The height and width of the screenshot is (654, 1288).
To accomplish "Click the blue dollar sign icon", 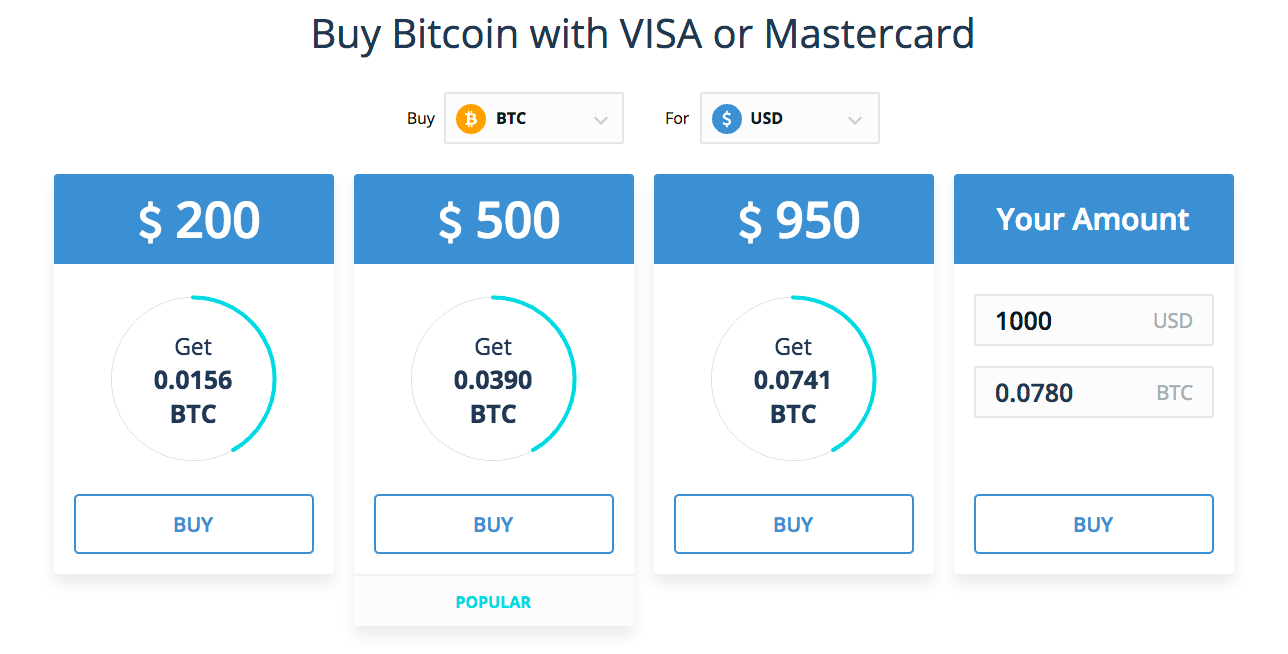I will pos(727,119).
